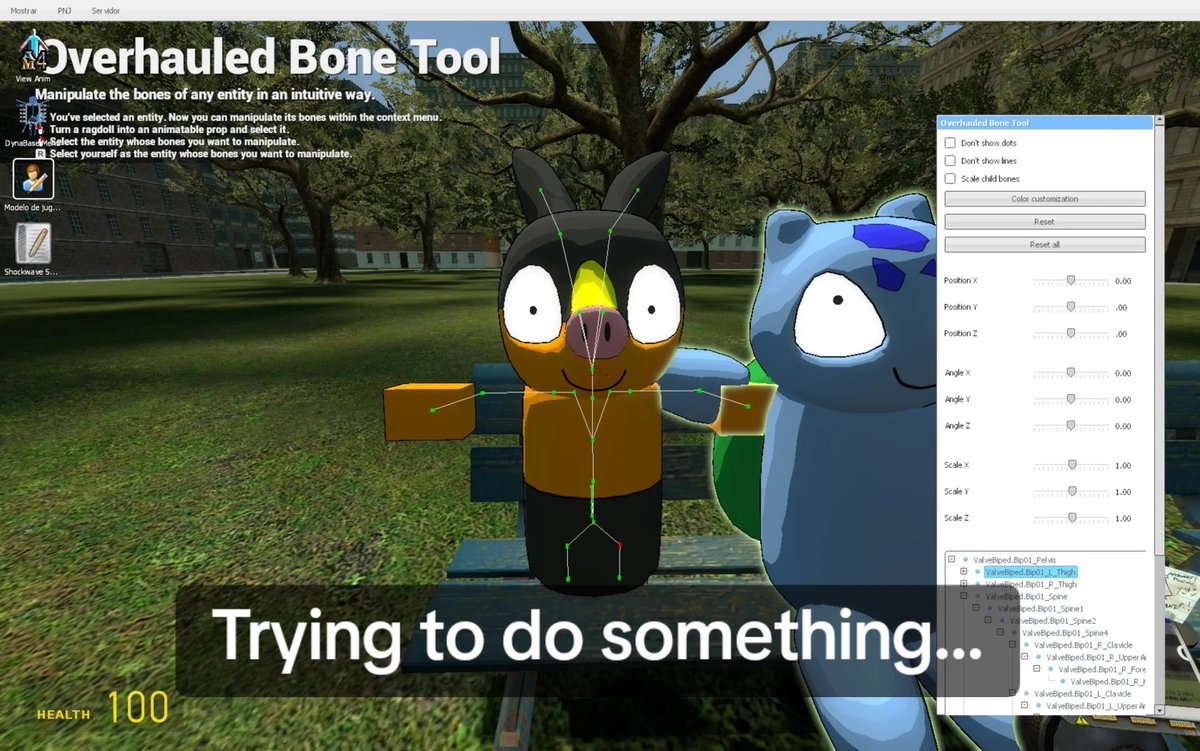1200x751 pixels.
Task: Select ValveBiped.Bip01_Spine4 bone
Action: [1065, 633]
